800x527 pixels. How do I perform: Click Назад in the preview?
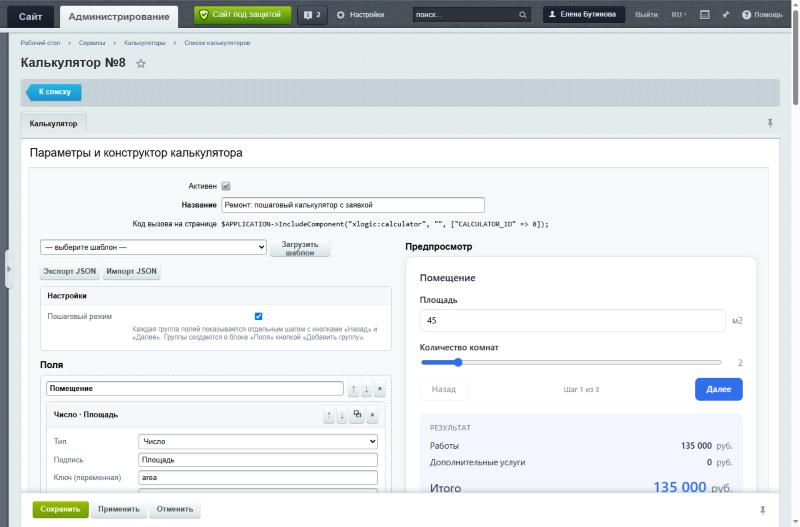click(443, 389)
